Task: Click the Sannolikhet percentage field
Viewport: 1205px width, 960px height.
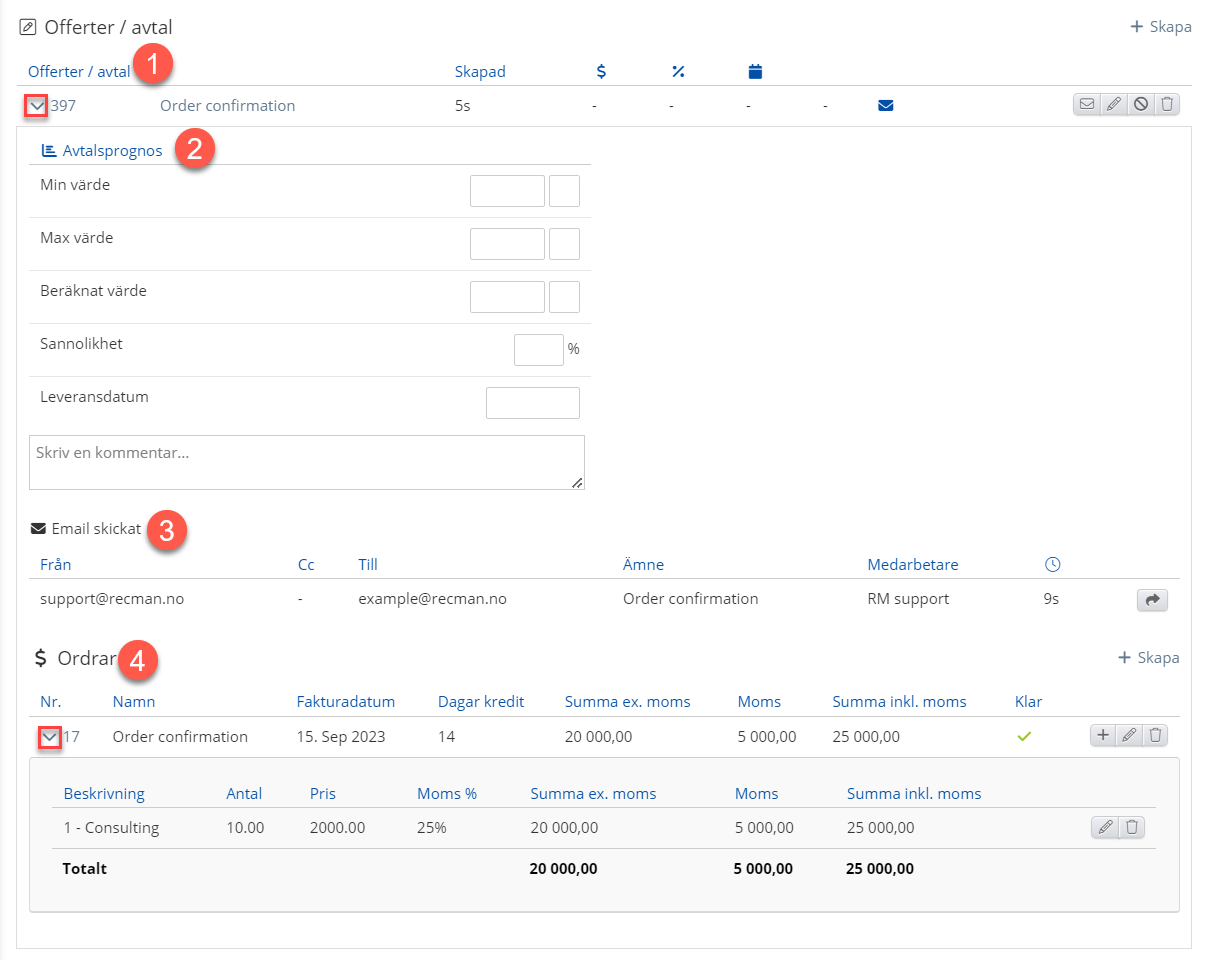Action: 538,350
